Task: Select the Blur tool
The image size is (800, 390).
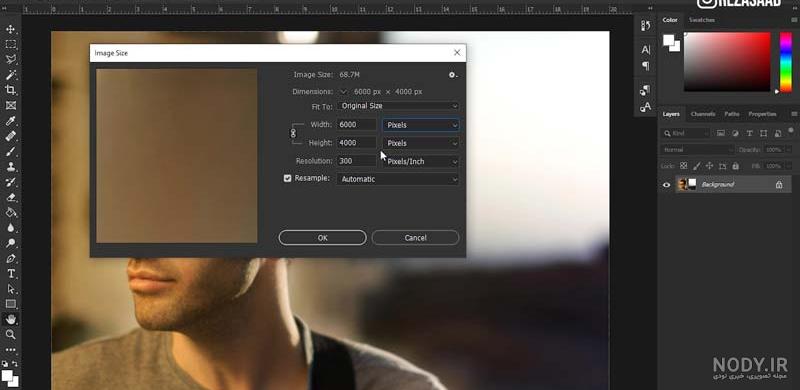Action: click(11, 228)
